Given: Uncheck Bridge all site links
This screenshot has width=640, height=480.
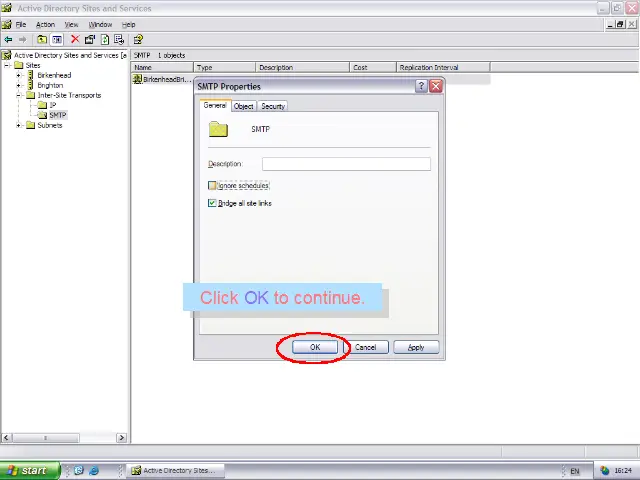Looking at the screenshot, I should [x=212, y=203].
